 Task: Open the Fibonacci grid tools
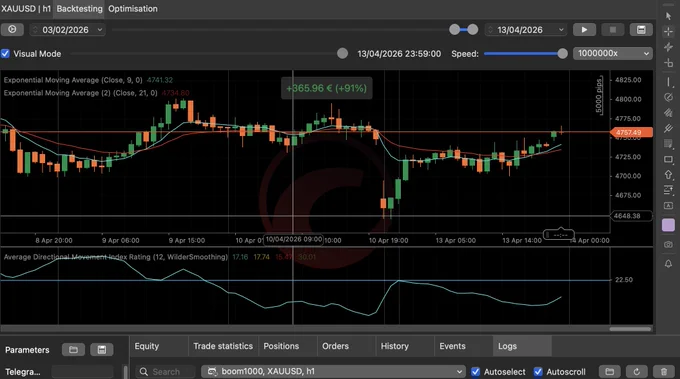[668, 144]
